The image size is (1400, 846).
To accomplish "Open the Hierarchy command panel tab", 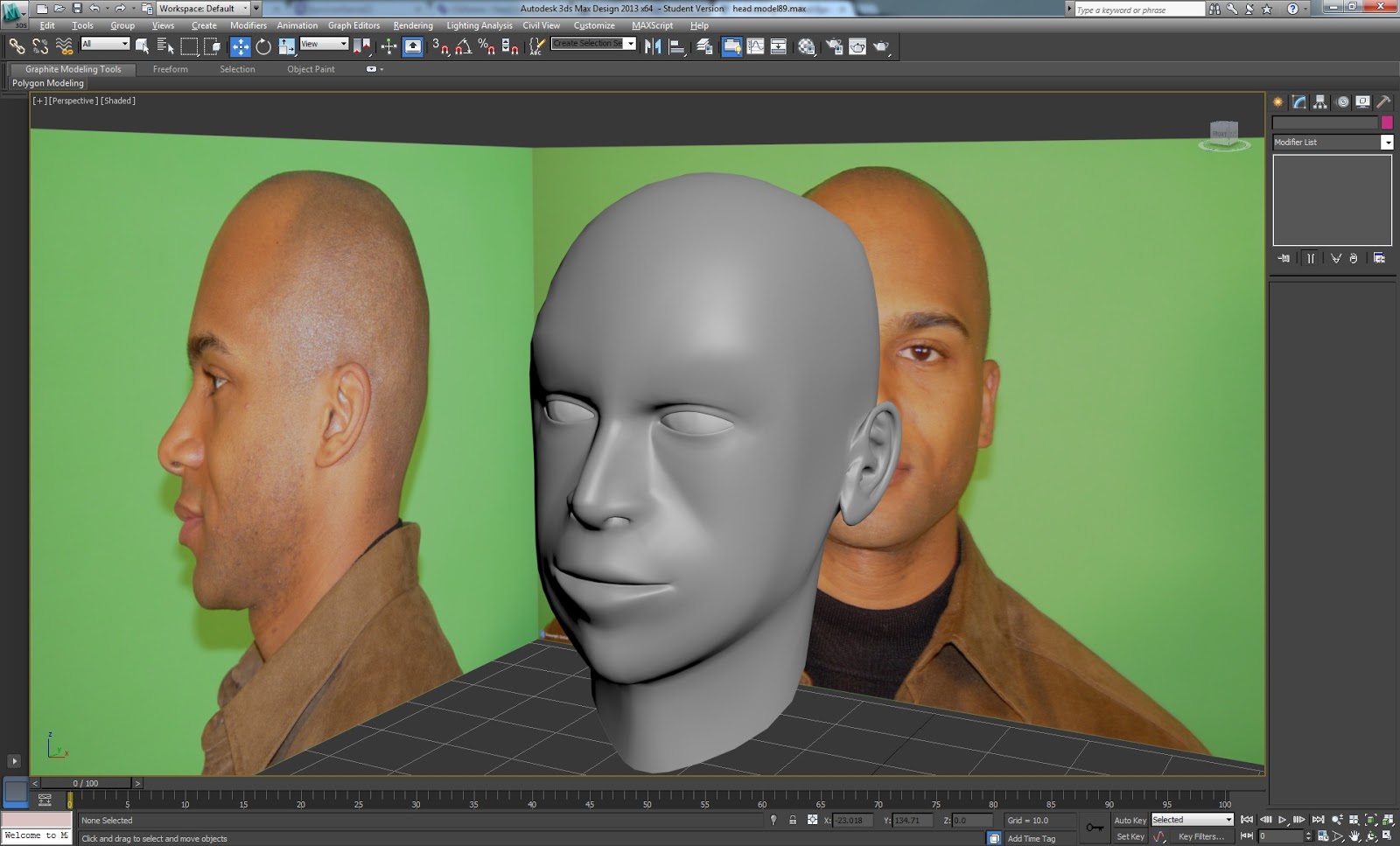I will click(x=1320, y=102).
